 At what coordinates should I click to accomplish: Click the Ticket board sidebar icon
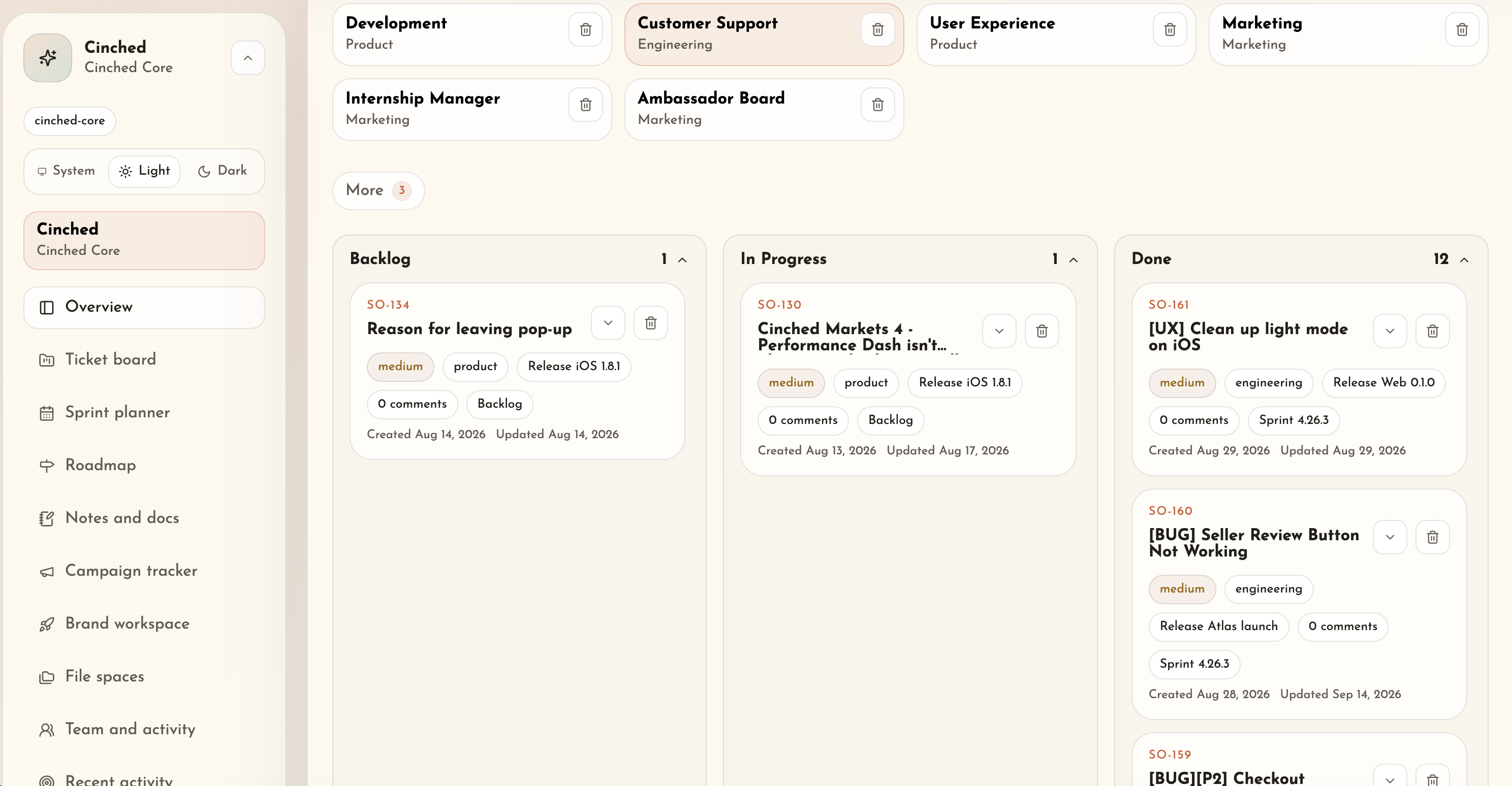(46, 360)
